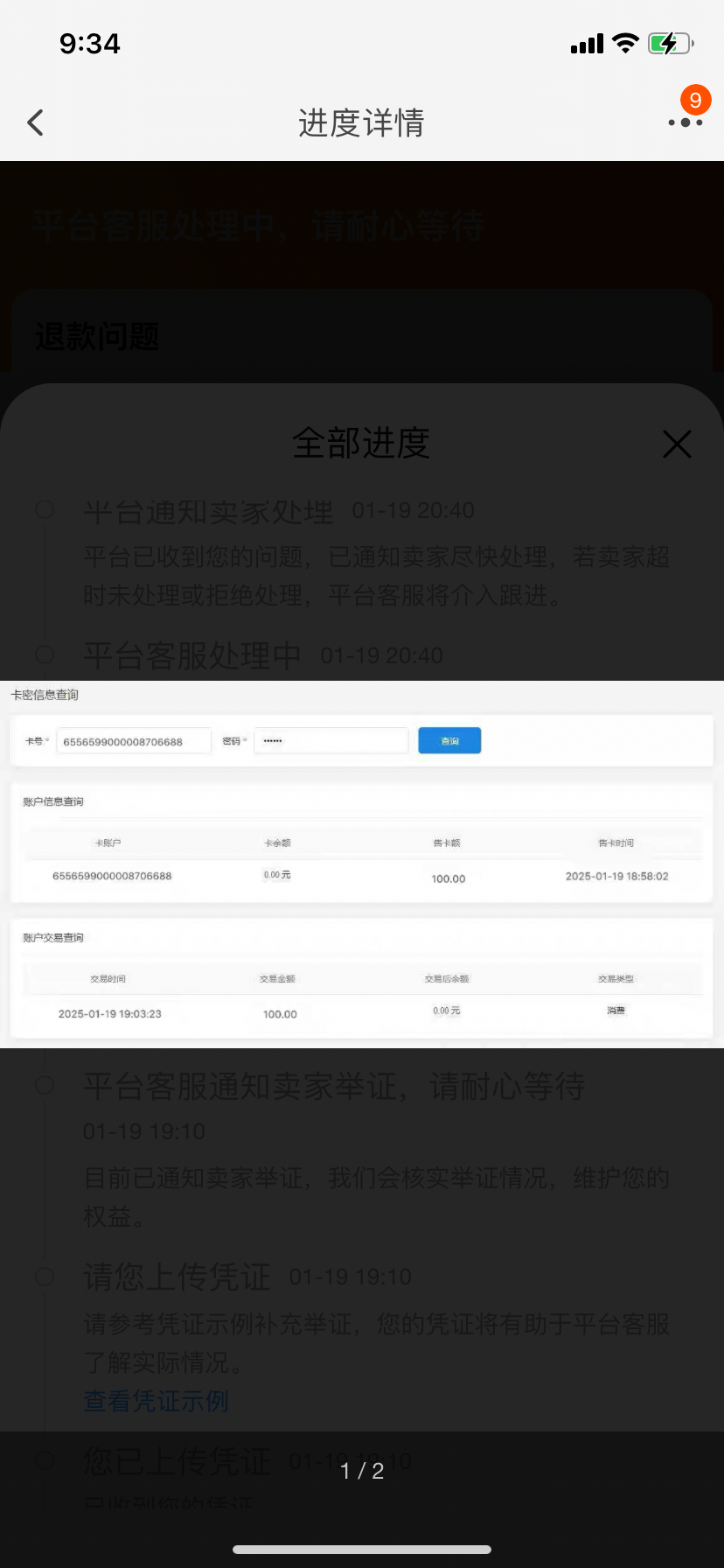
Task: Tap the cellular signal bars icon
Action: click(587, 45)
